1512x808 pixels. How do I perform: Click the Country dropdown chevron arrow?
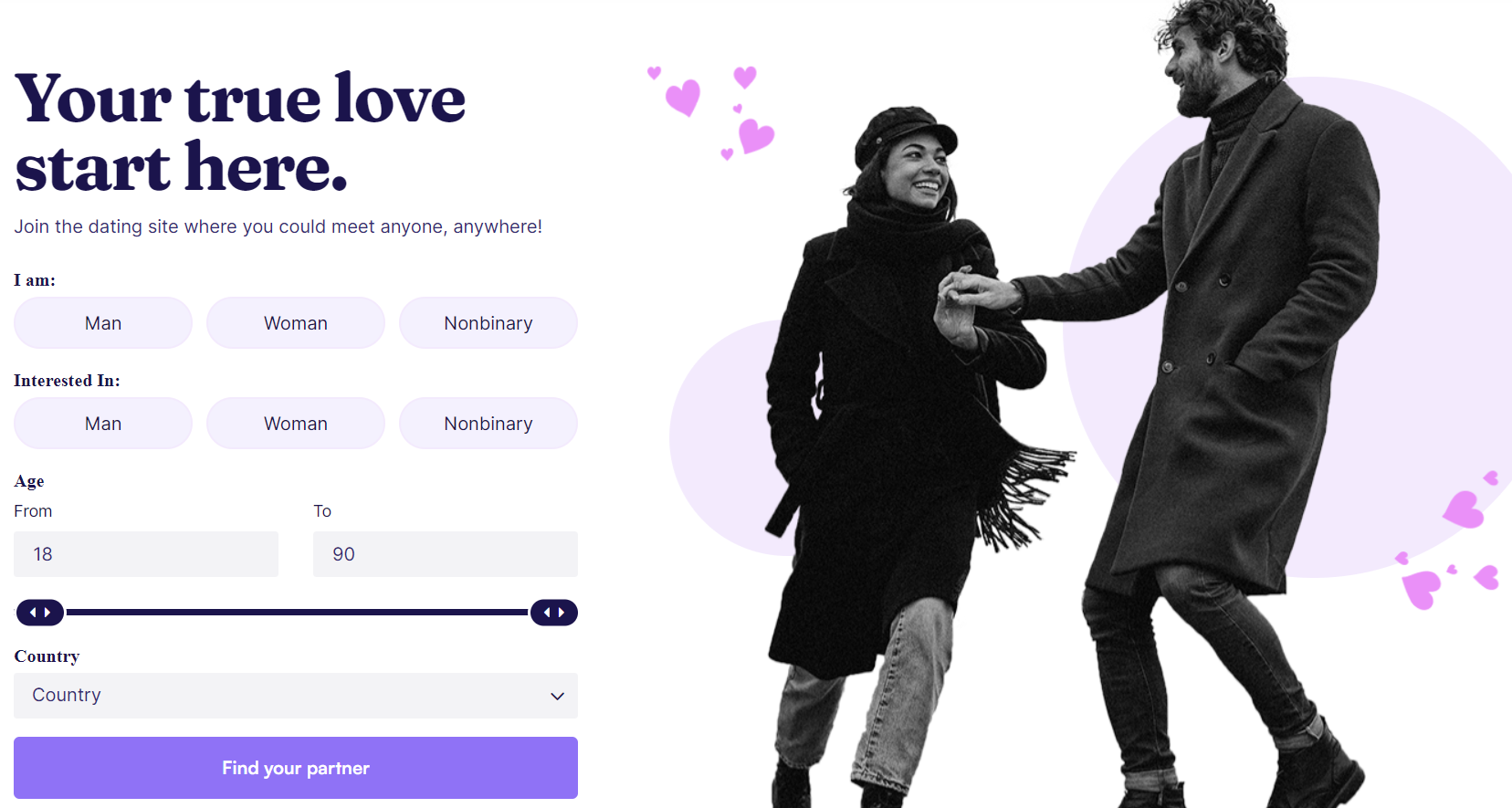coord(557,697)
